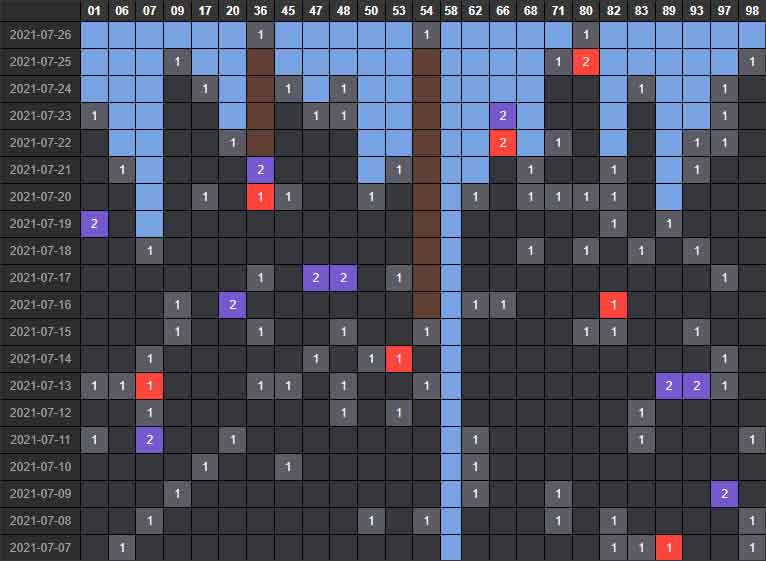Click the red 1 cell in column 82

coord(613,304)
